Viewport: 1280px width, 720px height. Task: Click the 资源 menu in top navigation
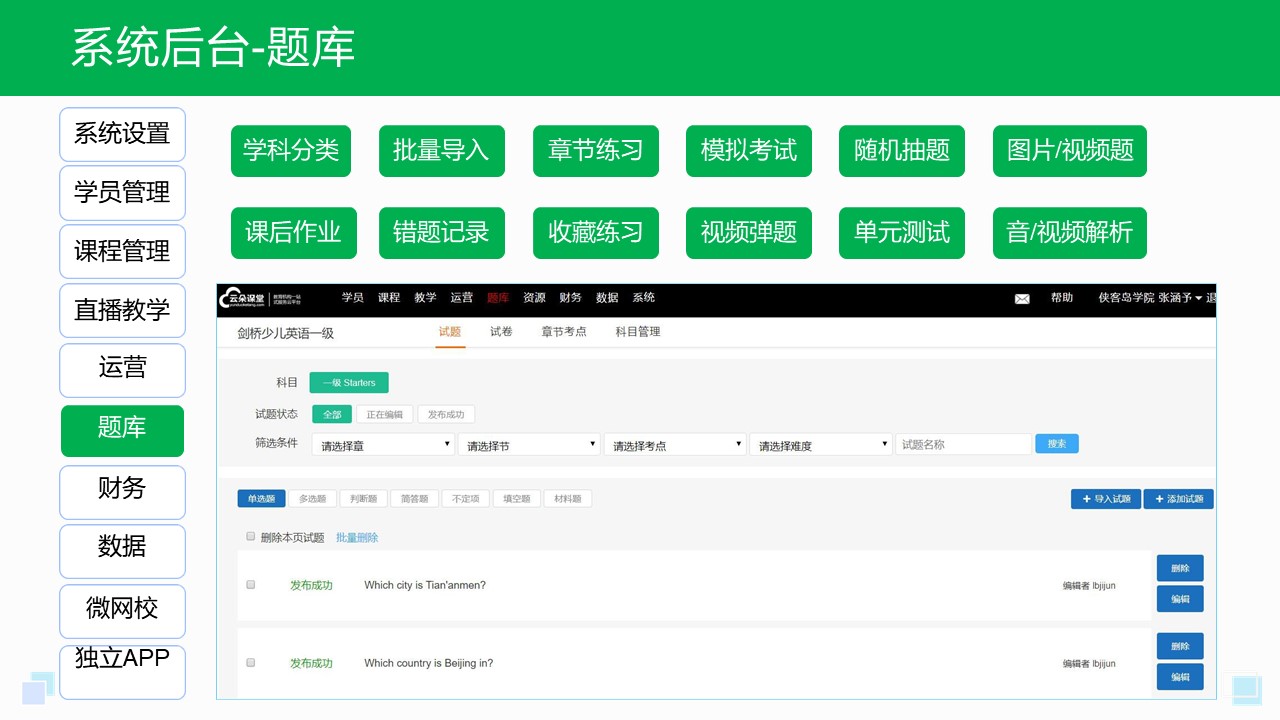pos(533,297)
